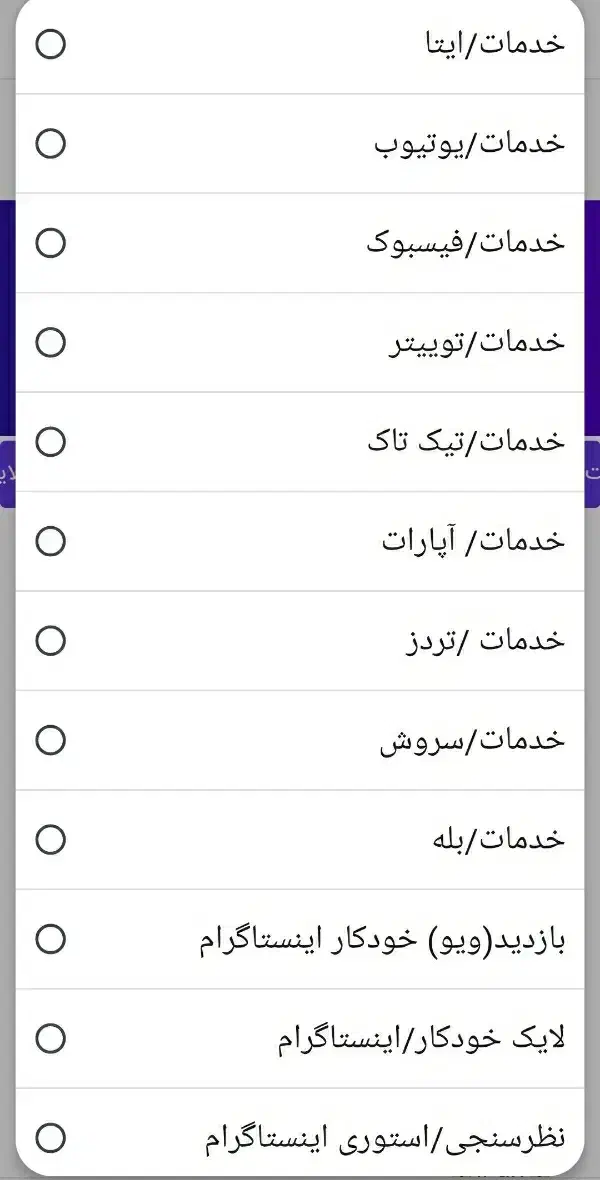Choose the خدمات/فیسبوک radio button
The width and height of the screenshot is (600, 1180).
50,243
